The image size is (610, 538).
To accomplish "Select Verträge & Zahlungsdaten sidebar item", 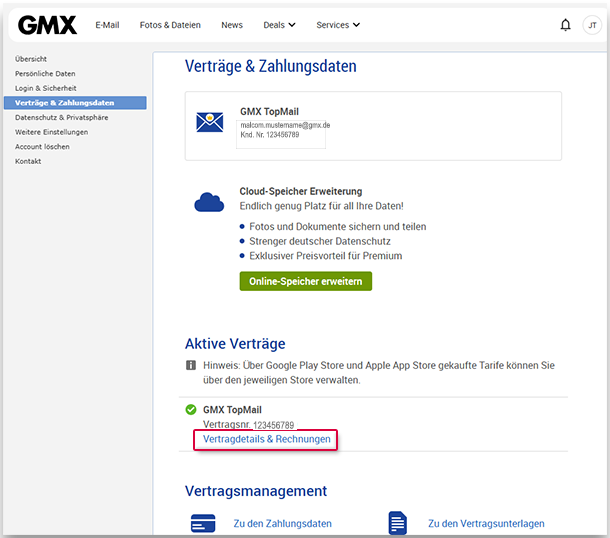I will (75, 103).
